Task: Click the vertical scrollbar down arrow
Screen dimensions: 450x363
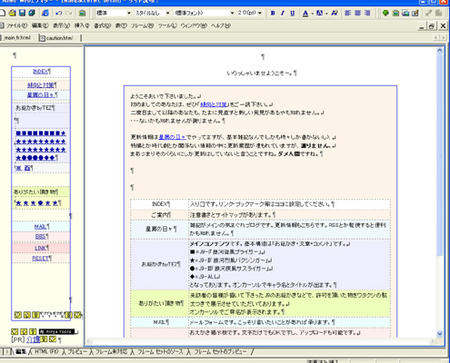Action: (440, 333)
